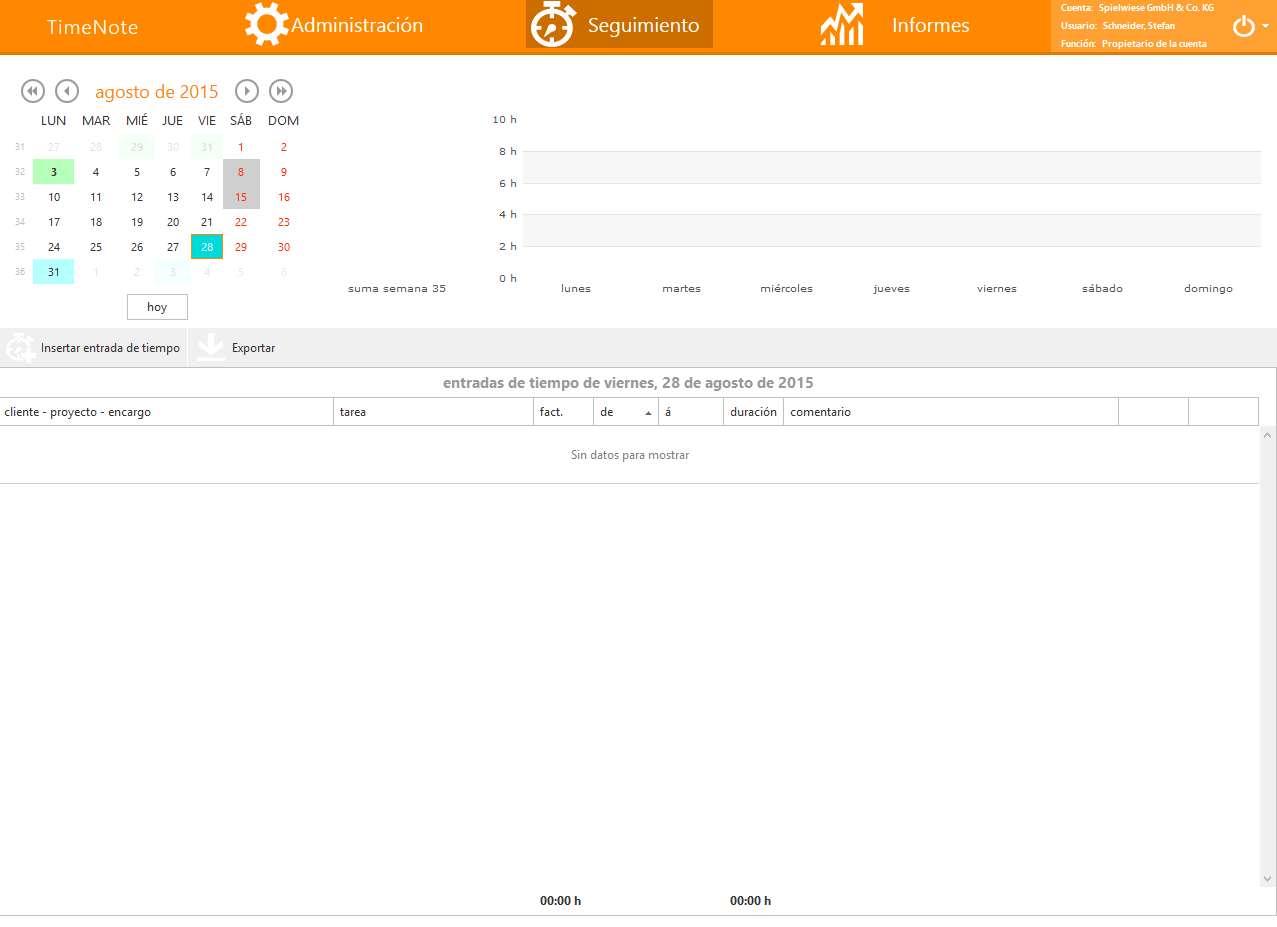The image size is (1277, 927).
Task: Open the account dropdown arrow beside power icon
Action: click(1266, 27)
